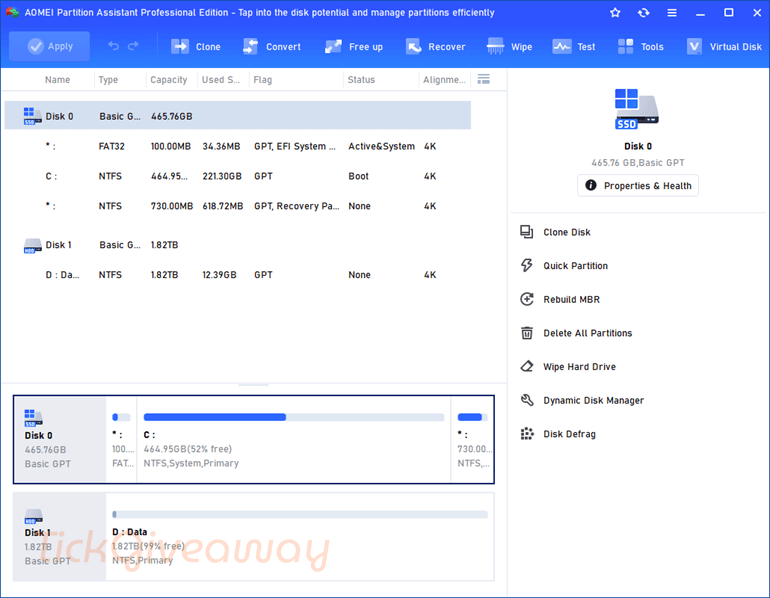Image resolution: width=770 pixels, height=598 pixels.
Task: Click the C: partition usage bar
Action: 294,417
